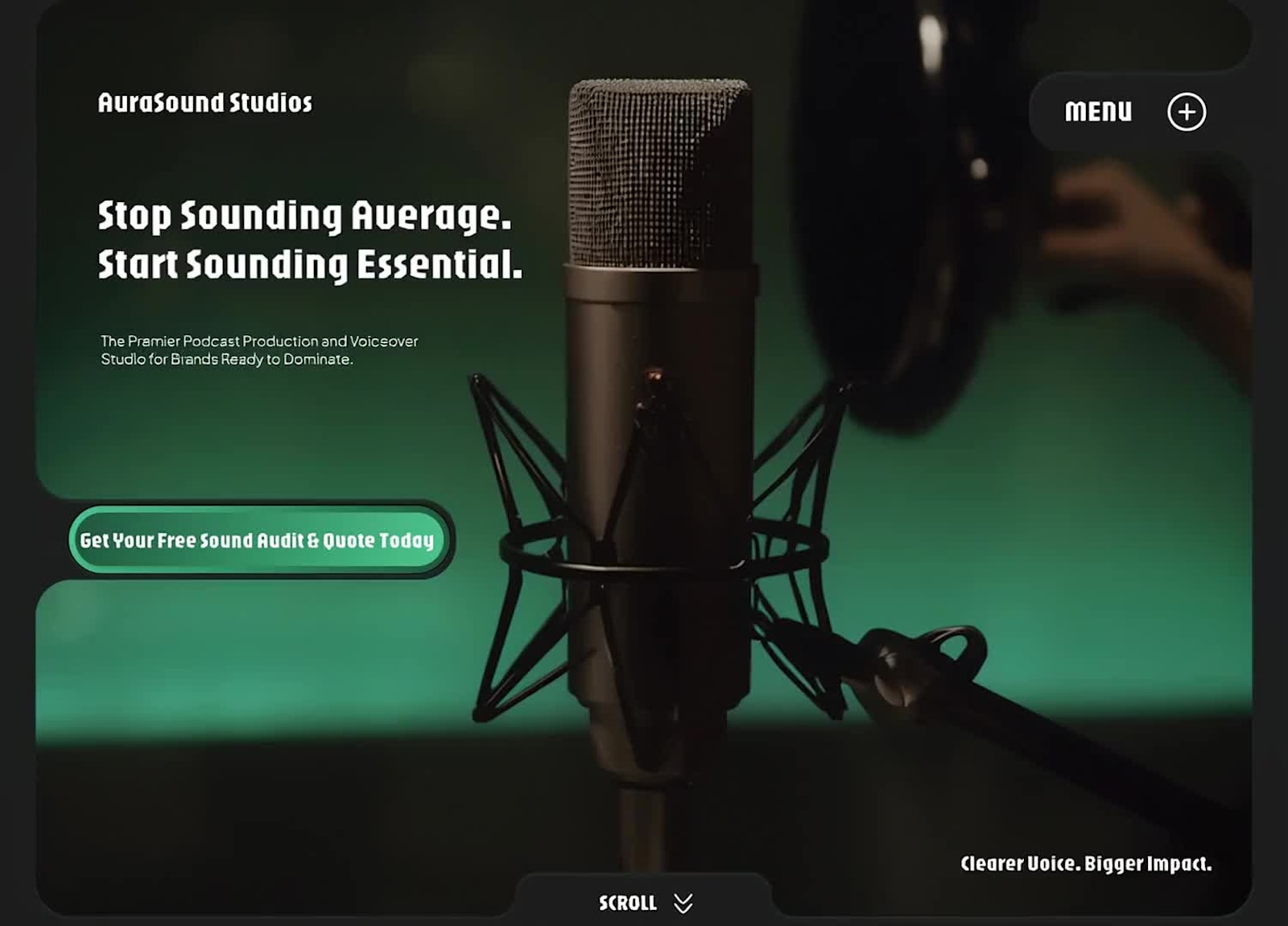Click the headline line Start Sounding Essential

(x=310, y=265)
